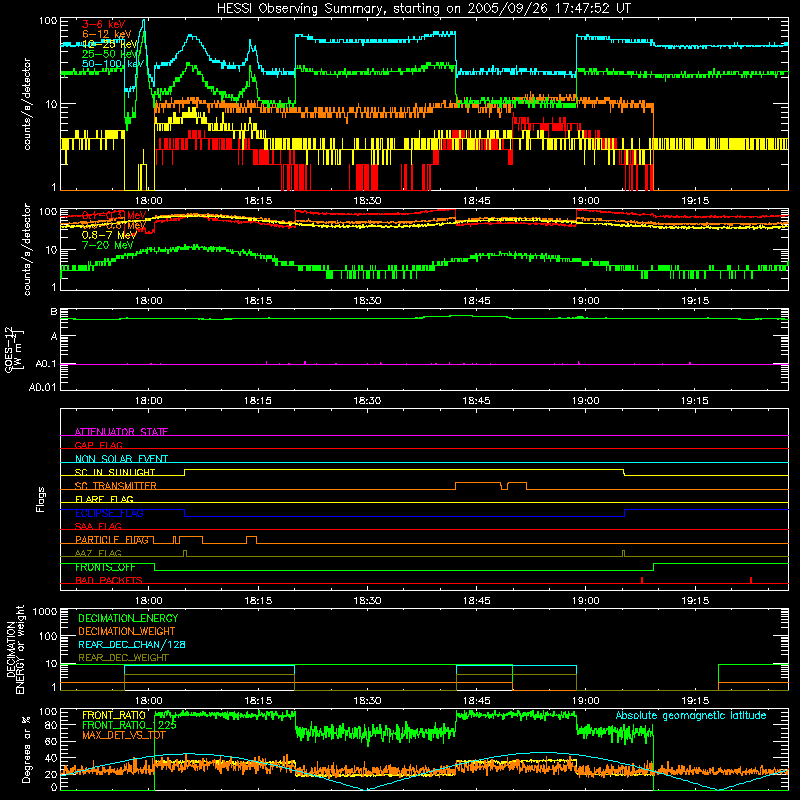Screen dimensions: 800x800
Task: Click the 80 tick on Degrees axis
Action: [51, 725]
